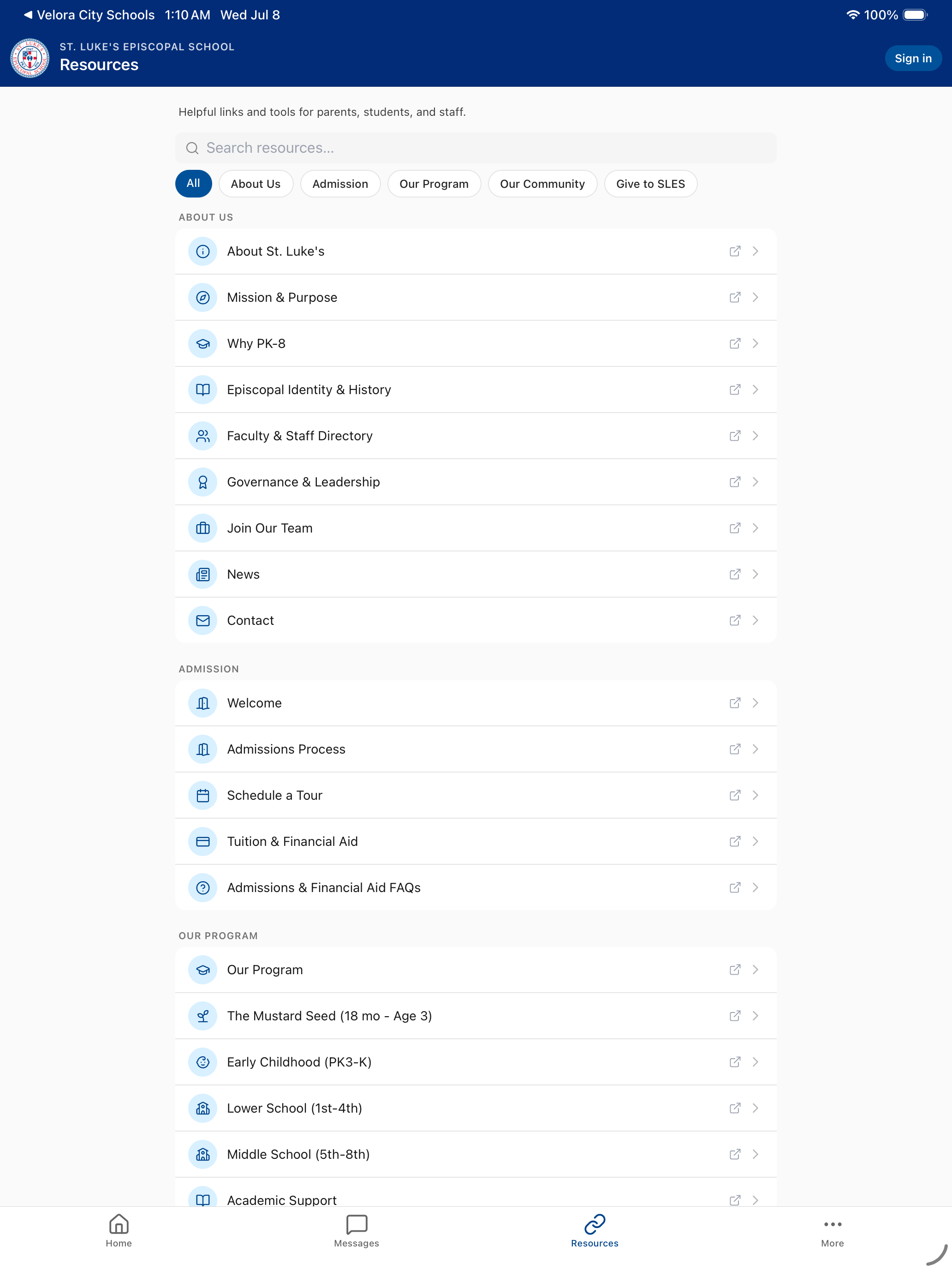Tap the award ribbon icon for Governance & Leadership
The width and height of the screenshot is (952, 1270).
pyautogui.click(x=202, y=482)
